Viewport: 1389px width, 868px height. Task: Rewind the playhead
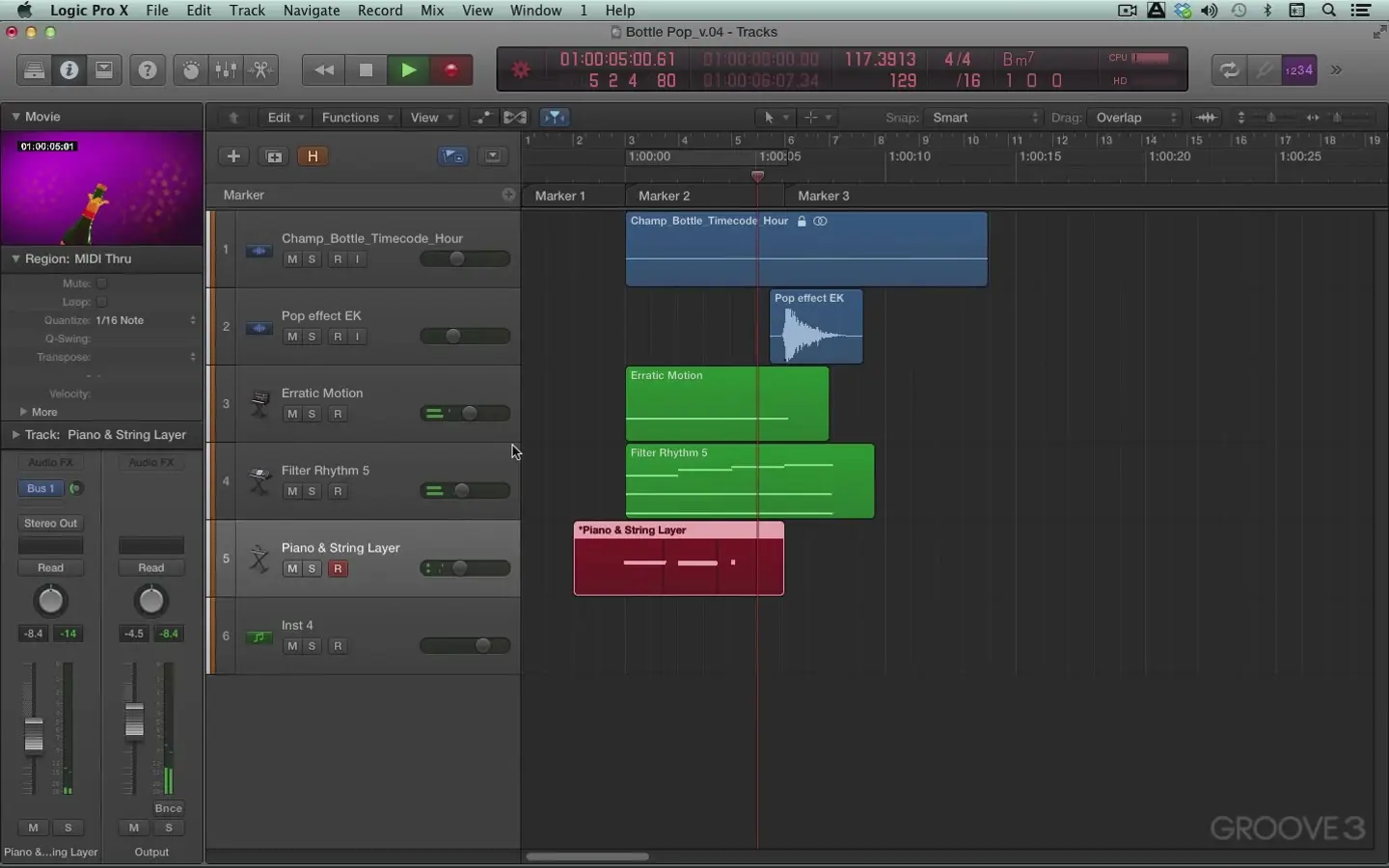[x=324, y=70]
